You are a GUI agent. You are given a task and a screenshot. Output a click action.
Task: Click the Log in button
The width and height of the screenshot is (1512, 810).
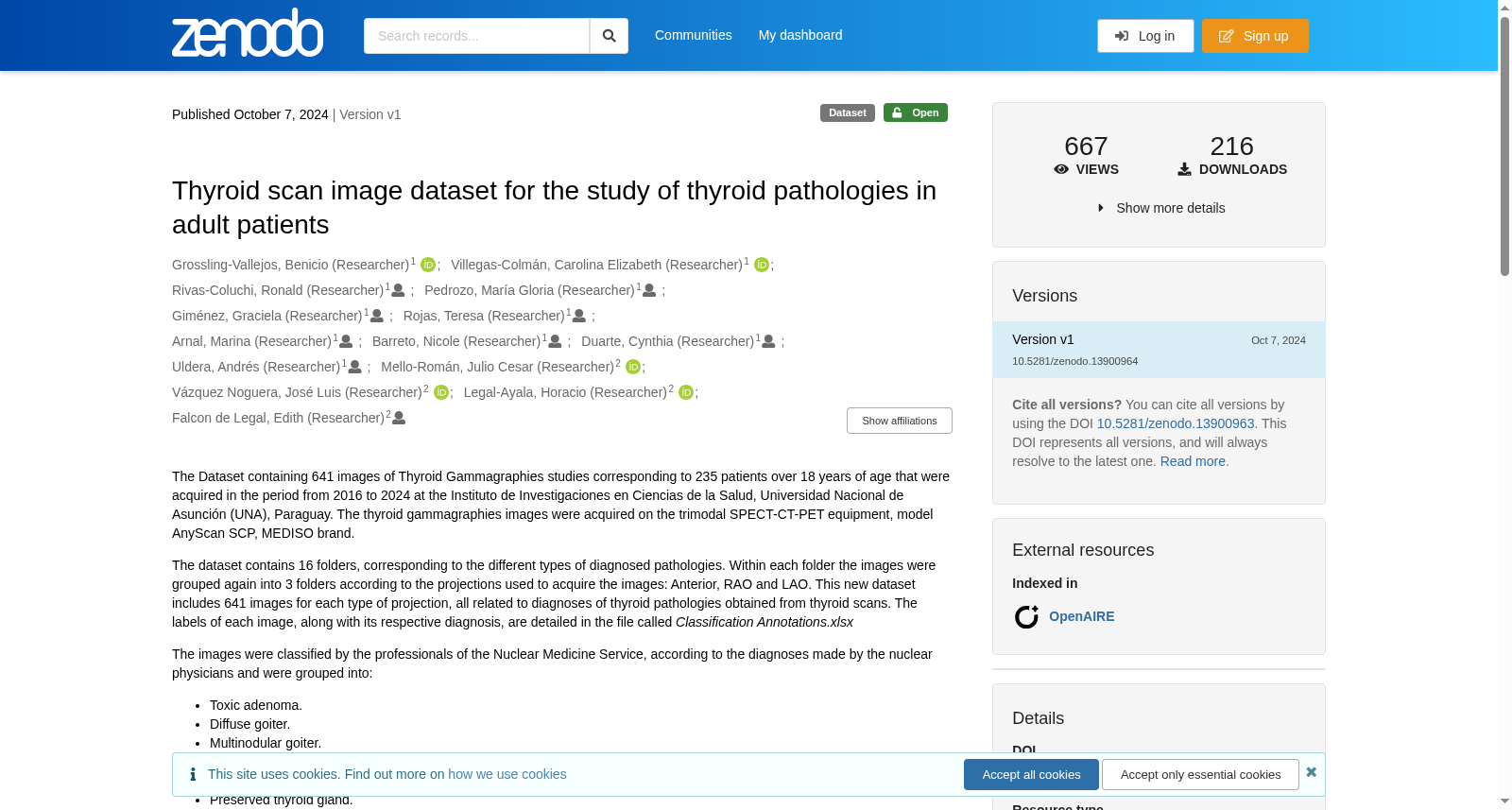1145,36
